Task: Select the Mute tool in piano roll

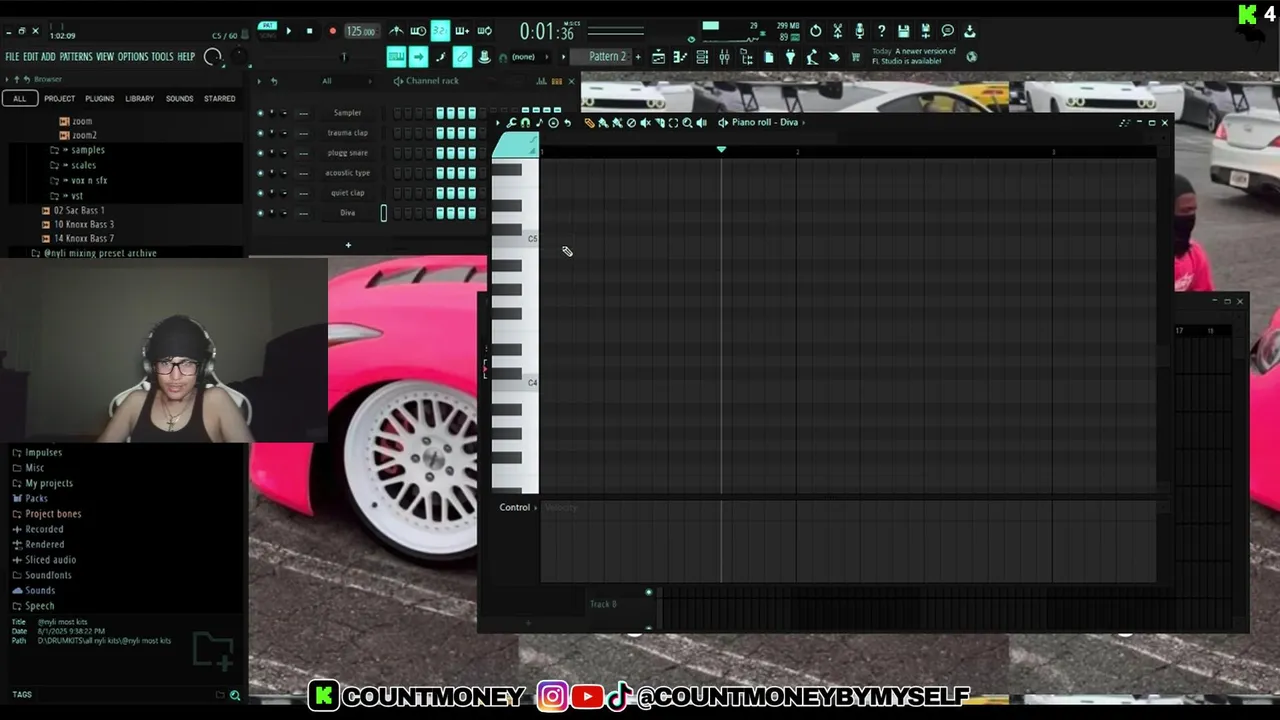Action: [645, 122]
